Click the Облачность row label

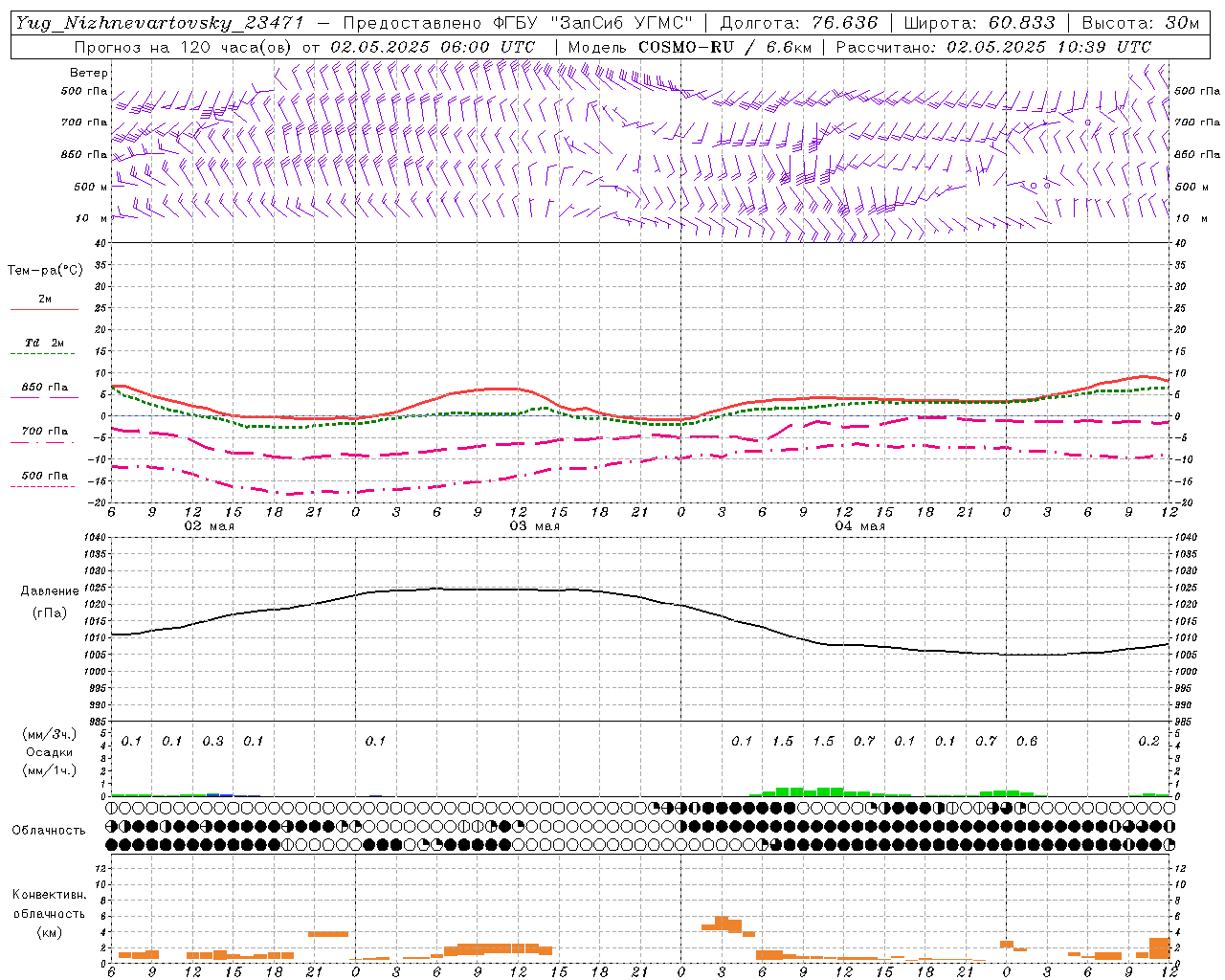point(49,830)
